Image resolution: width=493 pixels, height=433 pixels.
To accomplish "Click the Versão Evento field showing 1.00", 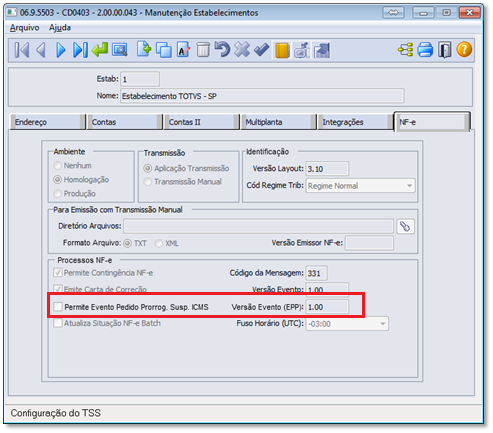I will click(x=327, y=289).
